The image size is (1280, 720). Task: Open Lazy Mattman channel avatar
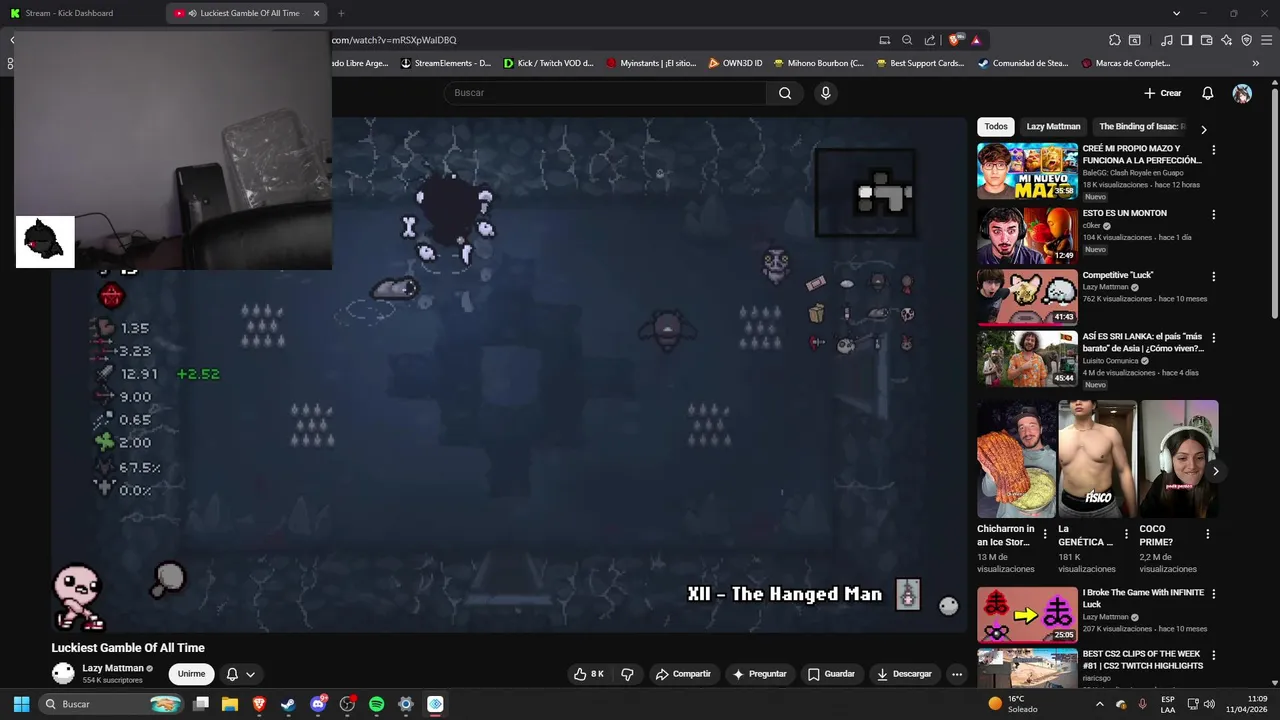[x=63, y=673]
